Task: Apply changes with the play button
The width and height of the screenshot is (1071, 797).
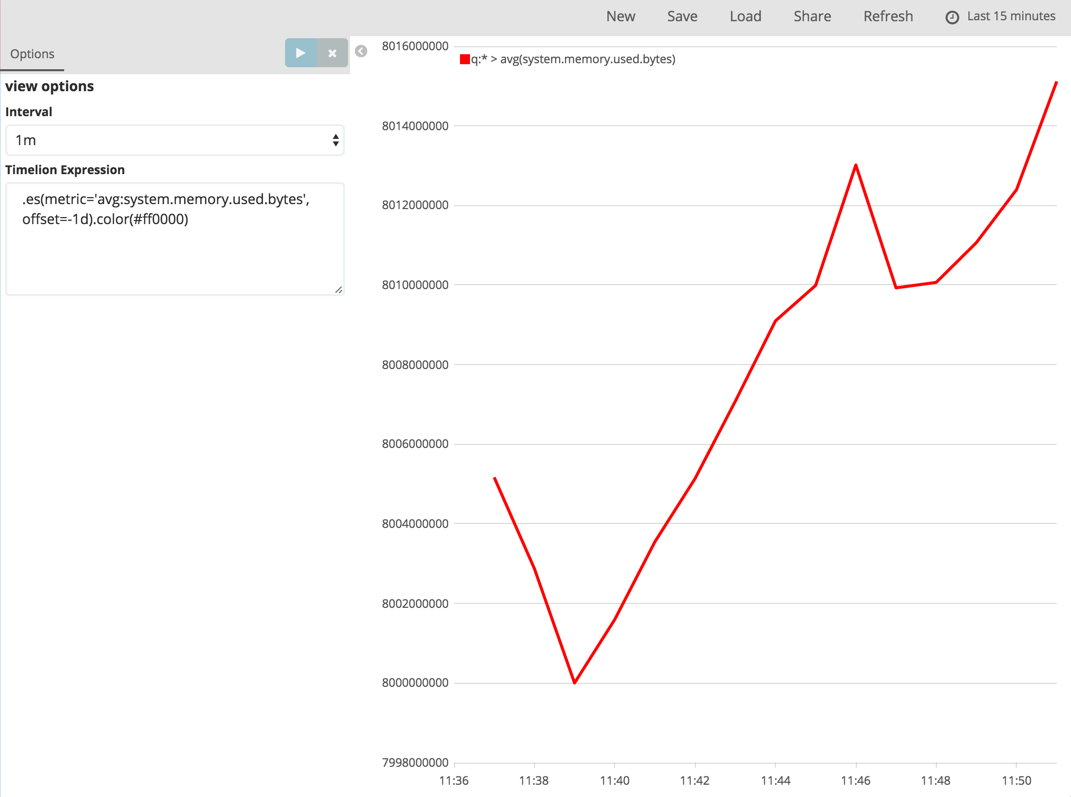Action: 300,53
